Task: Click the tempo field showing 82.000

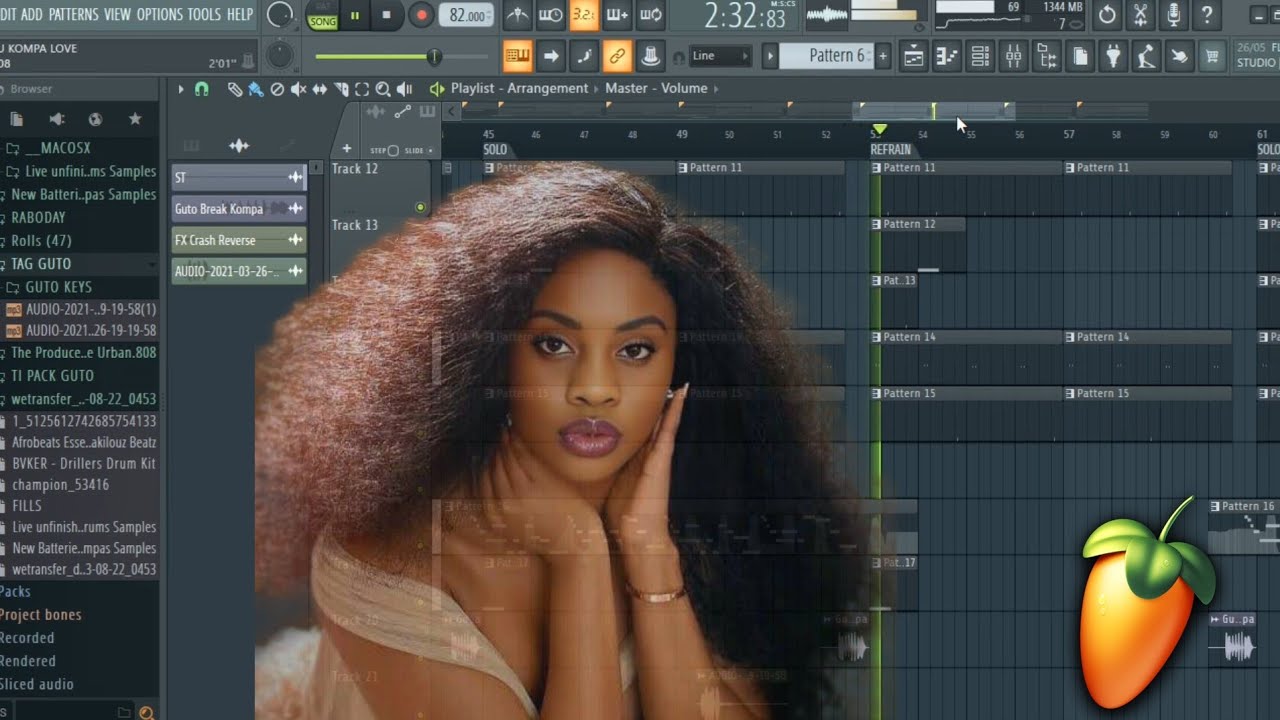Action: point(466,15)
